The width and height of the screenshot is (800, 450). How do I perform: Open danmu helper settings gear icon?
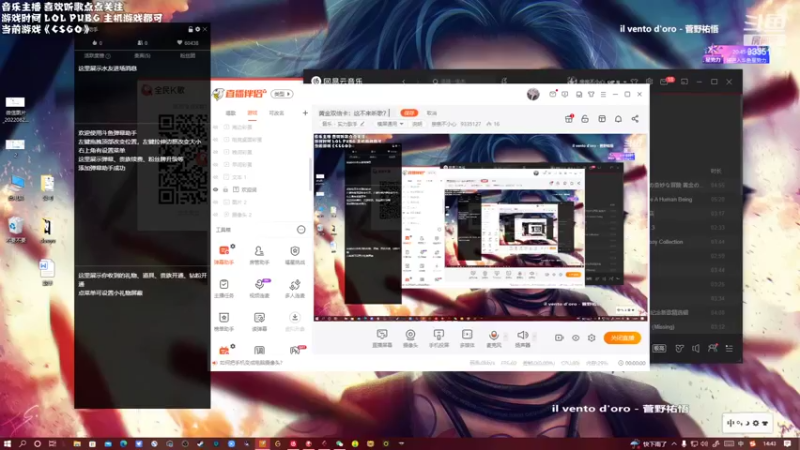tap(197, 29)
